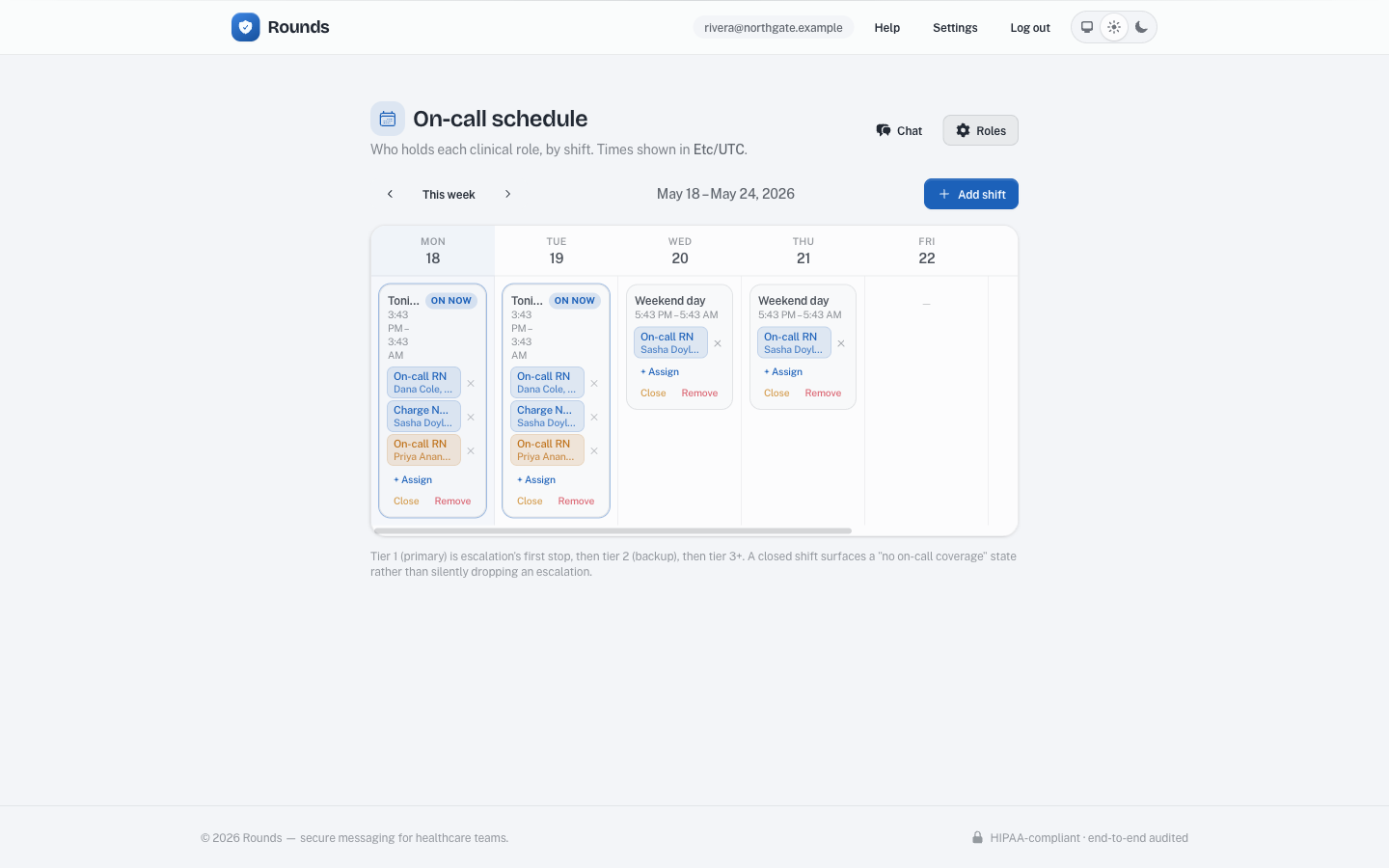Click the WED 20 column header
This screenshot has height=868, width=1389.
coord(680,251)
